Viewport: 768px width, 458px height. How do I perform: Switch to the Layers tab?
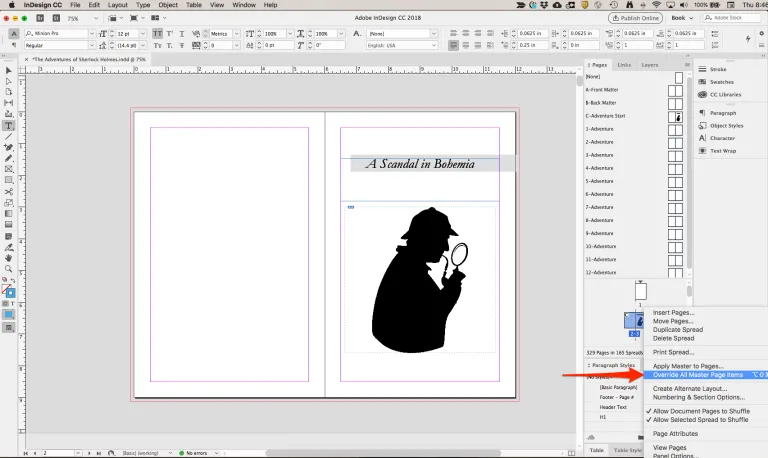coord(650,65)
